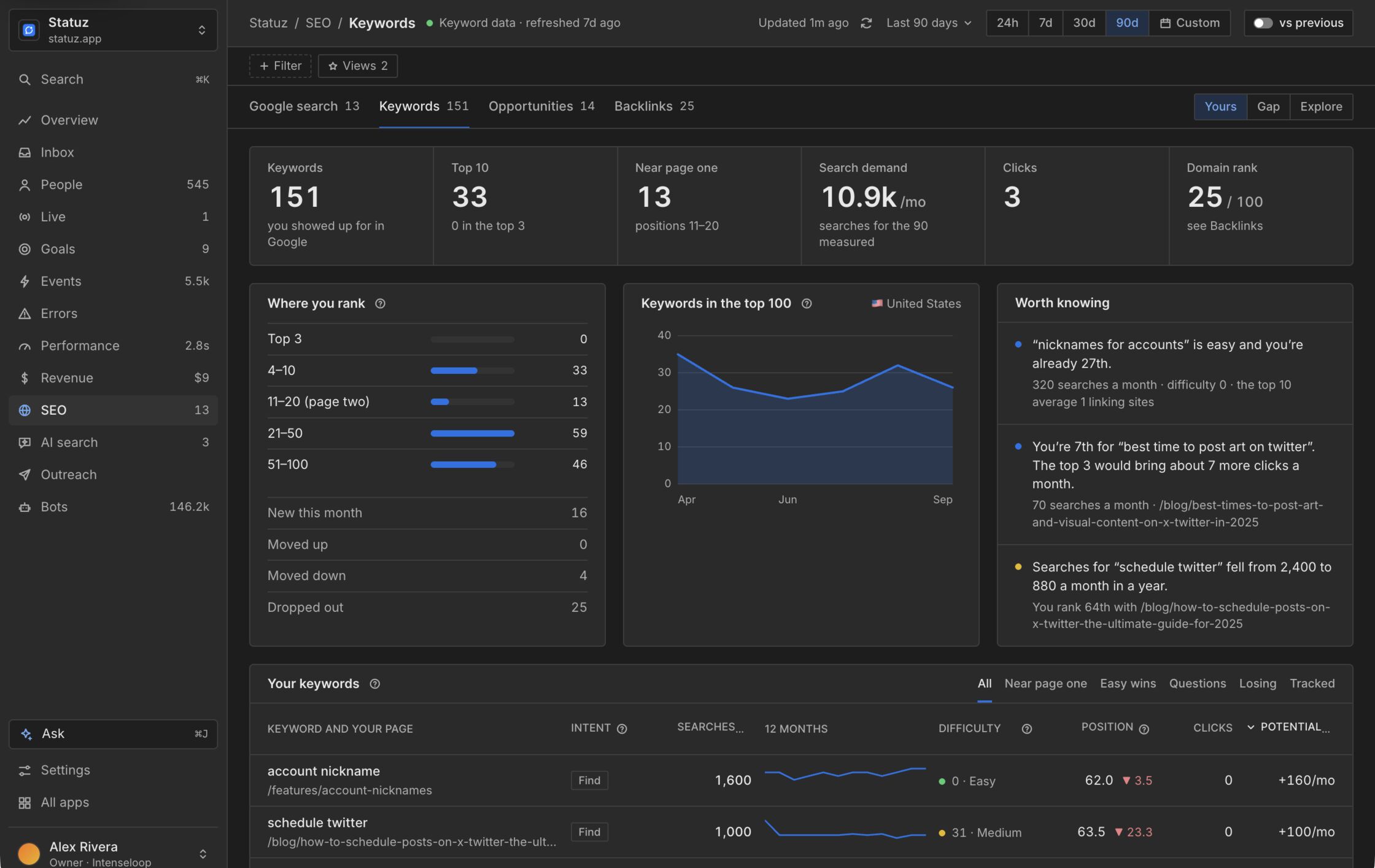This screenshot has height=868, width=1375.
Task: Open the Last 90 days dropdown
Action: click(x=929, y=23)
